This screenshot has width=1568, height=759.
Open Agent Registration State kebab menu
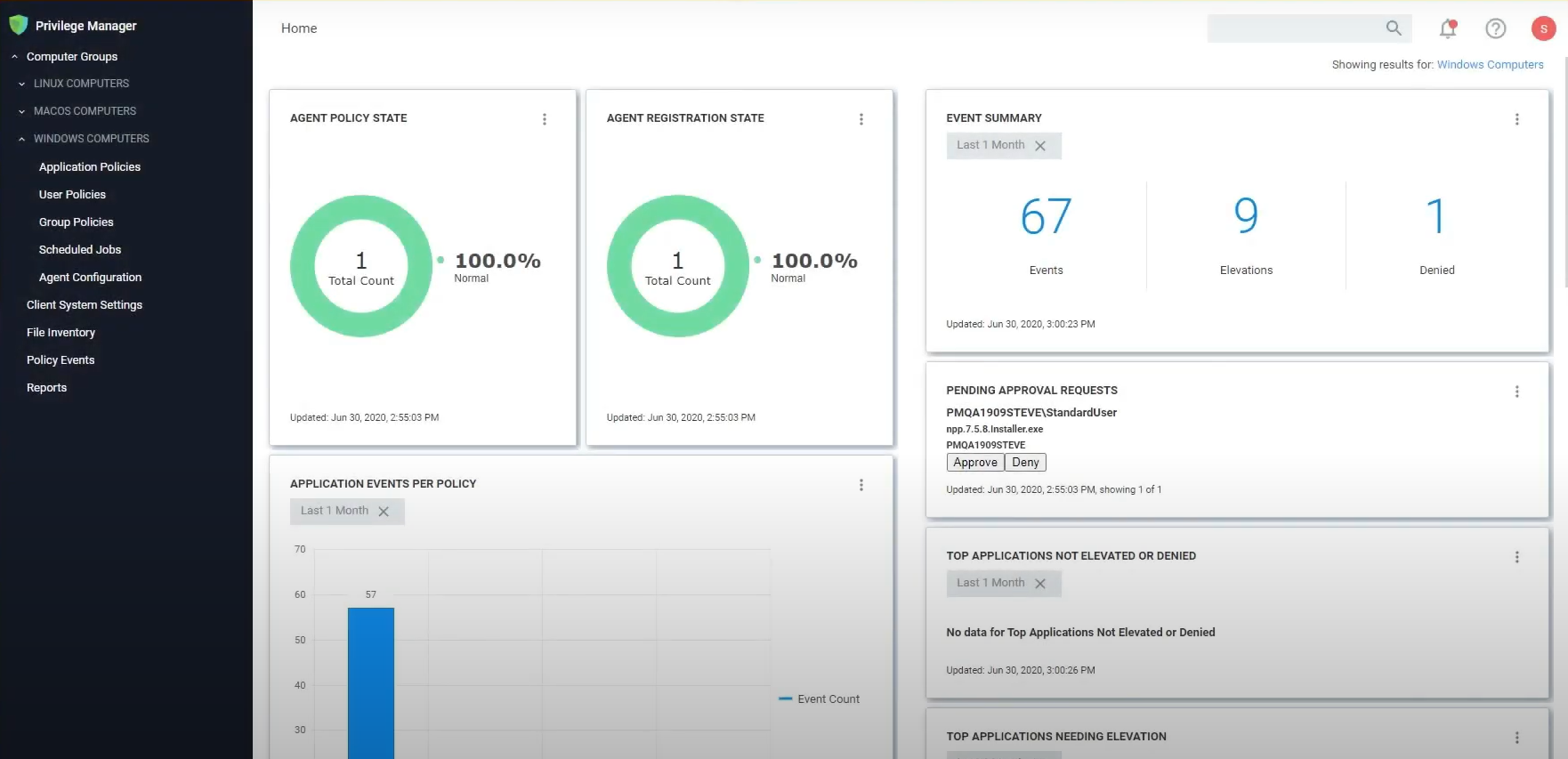click(861, 119)
